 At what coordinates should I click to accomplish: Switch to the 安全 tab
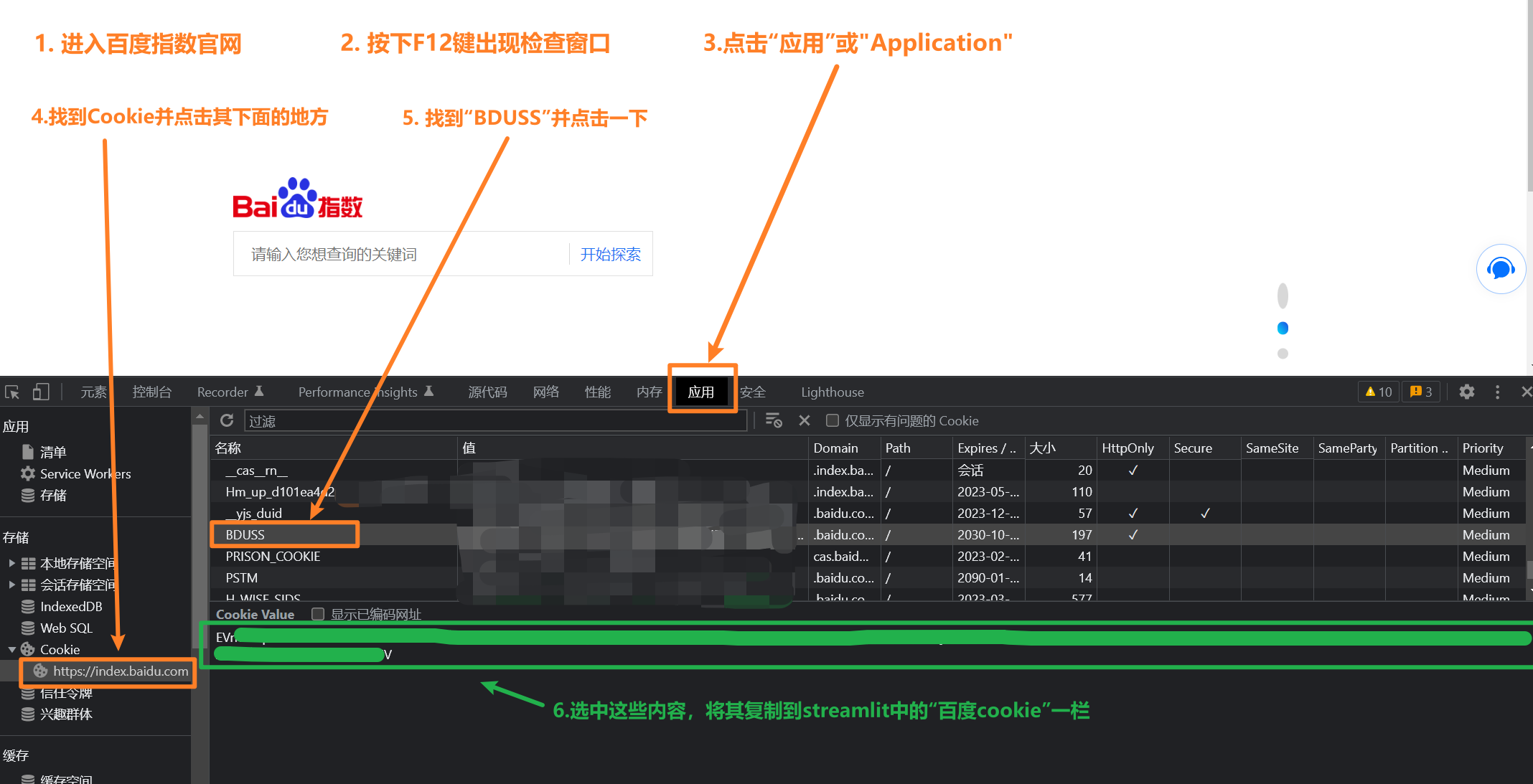pos(753,392)
